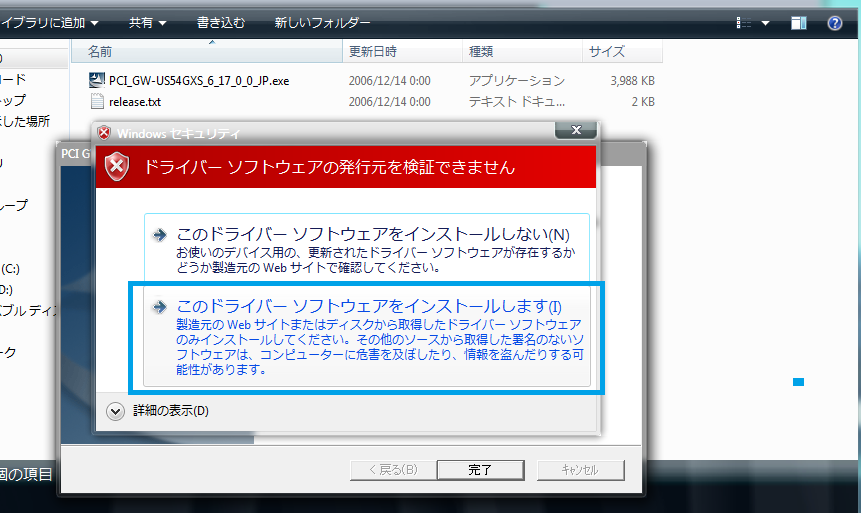Click the テキスト ドキュ... type cell
This screenshot has height=513, width=861.
517,102
